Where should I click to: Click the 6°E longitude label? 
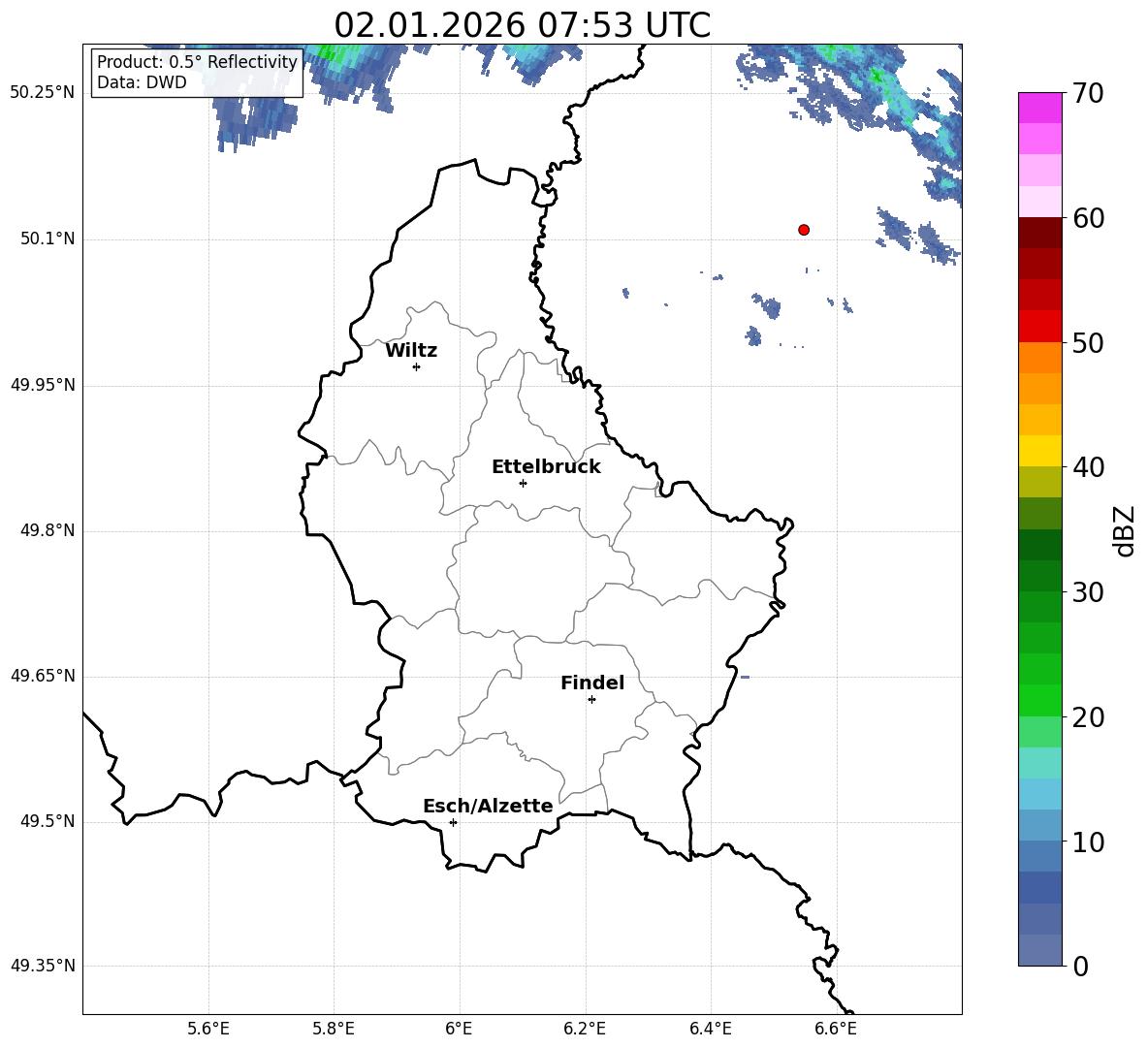tap(459, 1030)
